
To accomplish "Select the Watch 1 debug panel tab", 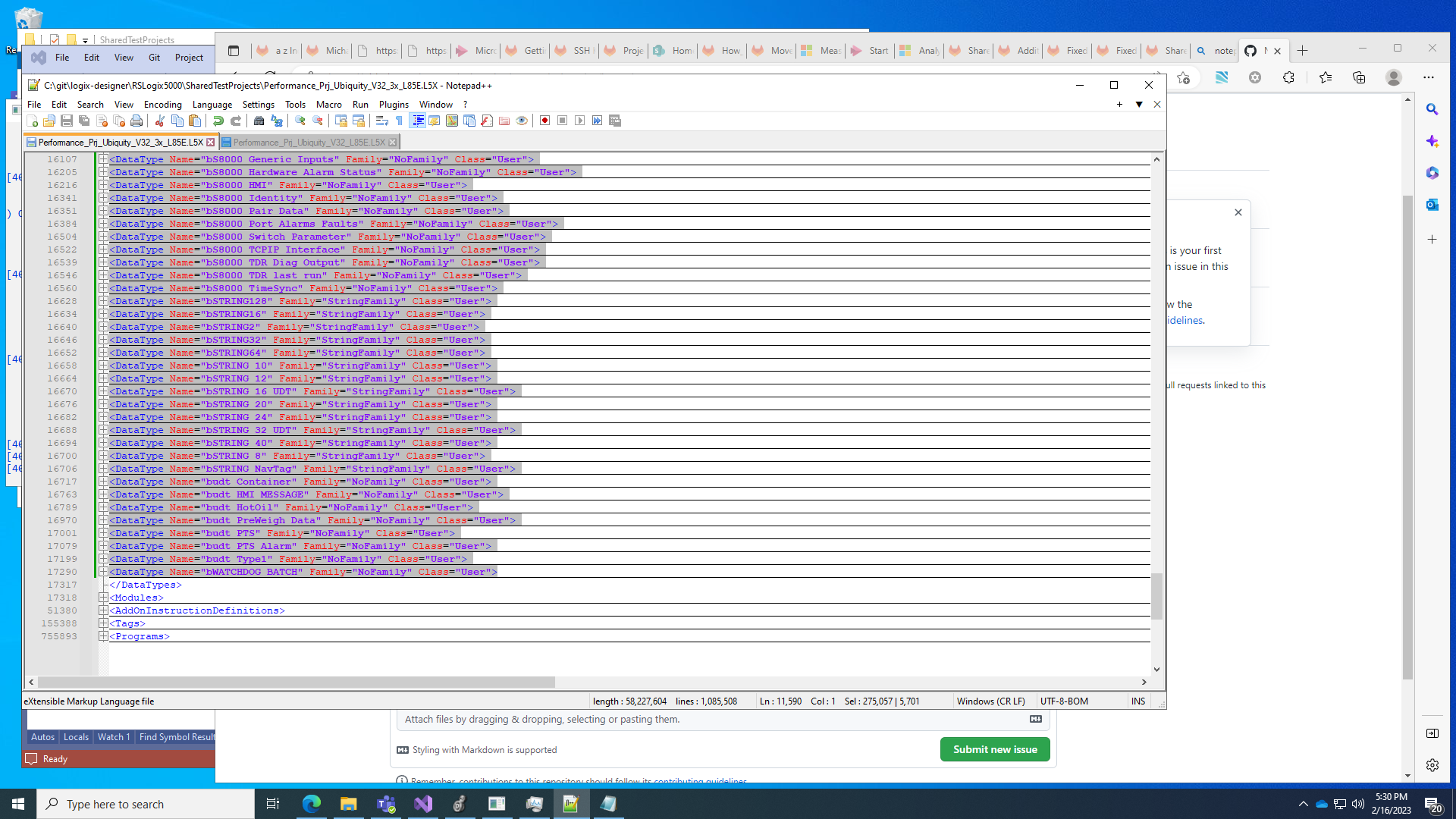I will click(x=114, y=736).
